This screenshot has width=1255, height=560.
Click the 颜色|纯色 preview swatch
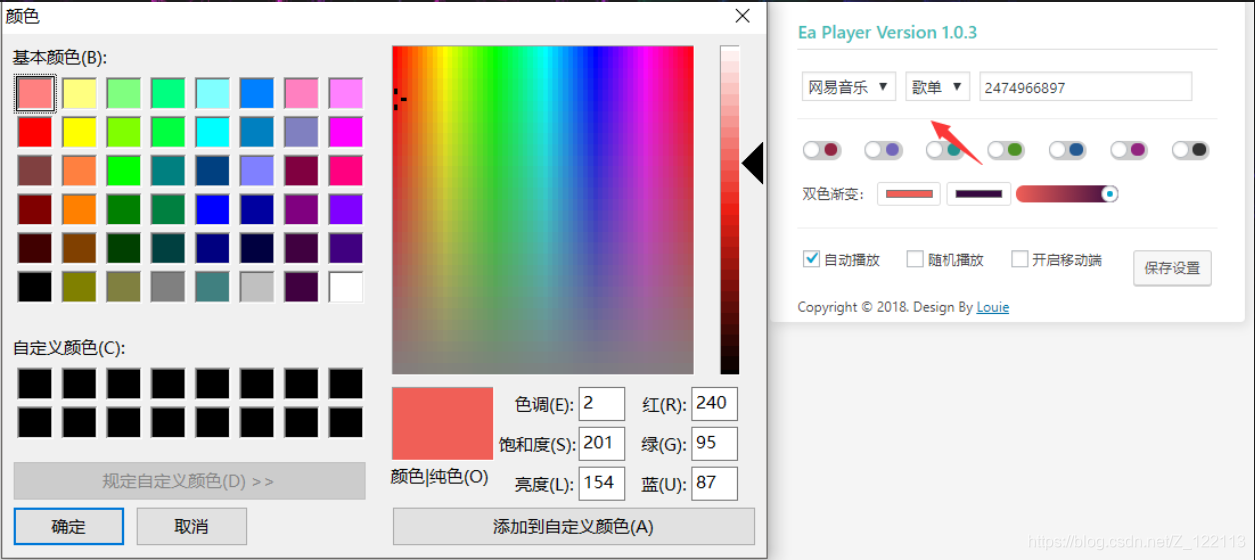(x=443, y=423)
